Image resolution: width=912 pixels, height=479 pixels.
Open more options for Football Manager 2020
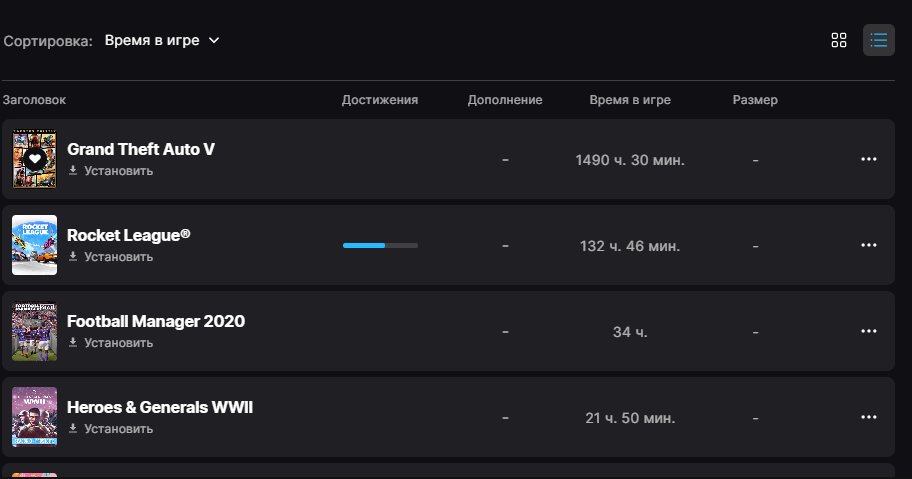click(868, 331)
